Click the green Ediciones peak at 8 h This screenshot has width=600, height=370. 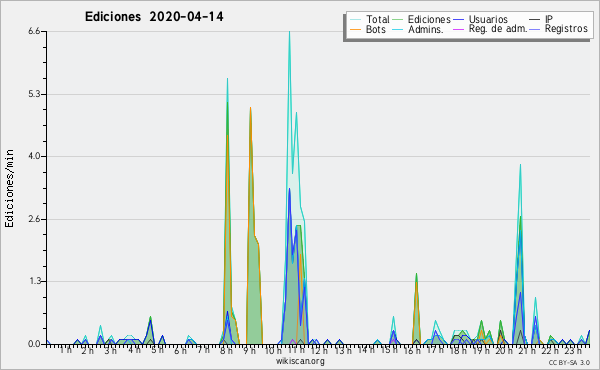click(227, 103)
